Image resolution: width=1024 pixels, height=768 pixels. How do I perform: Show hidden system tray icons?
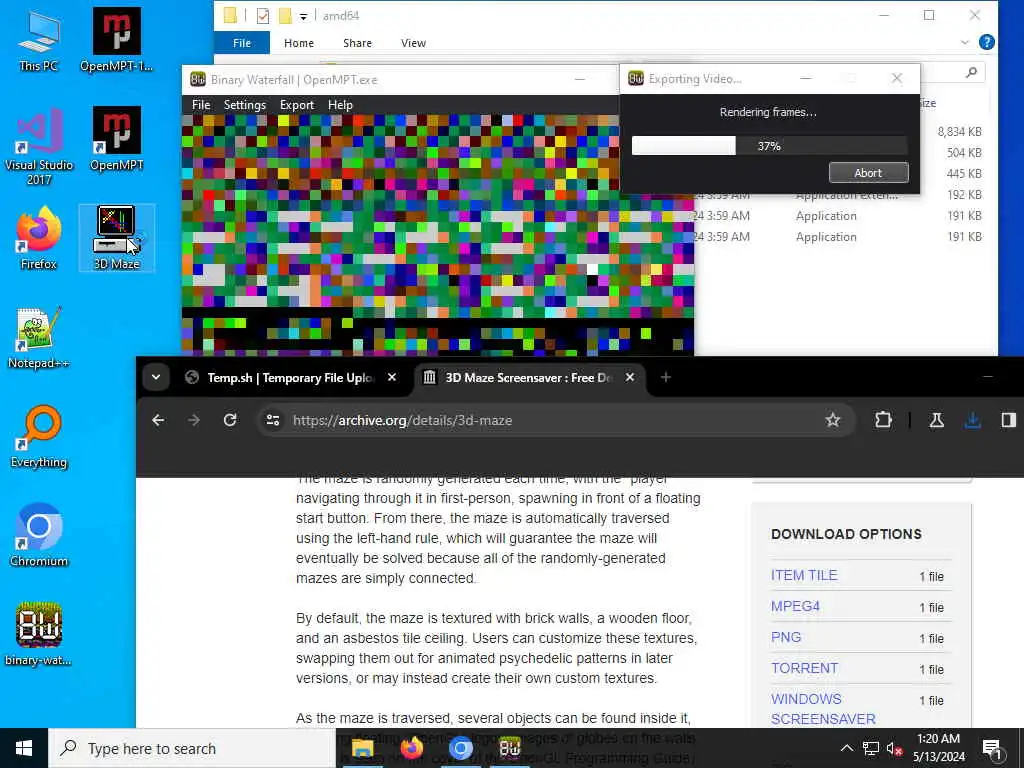[846, 748]
